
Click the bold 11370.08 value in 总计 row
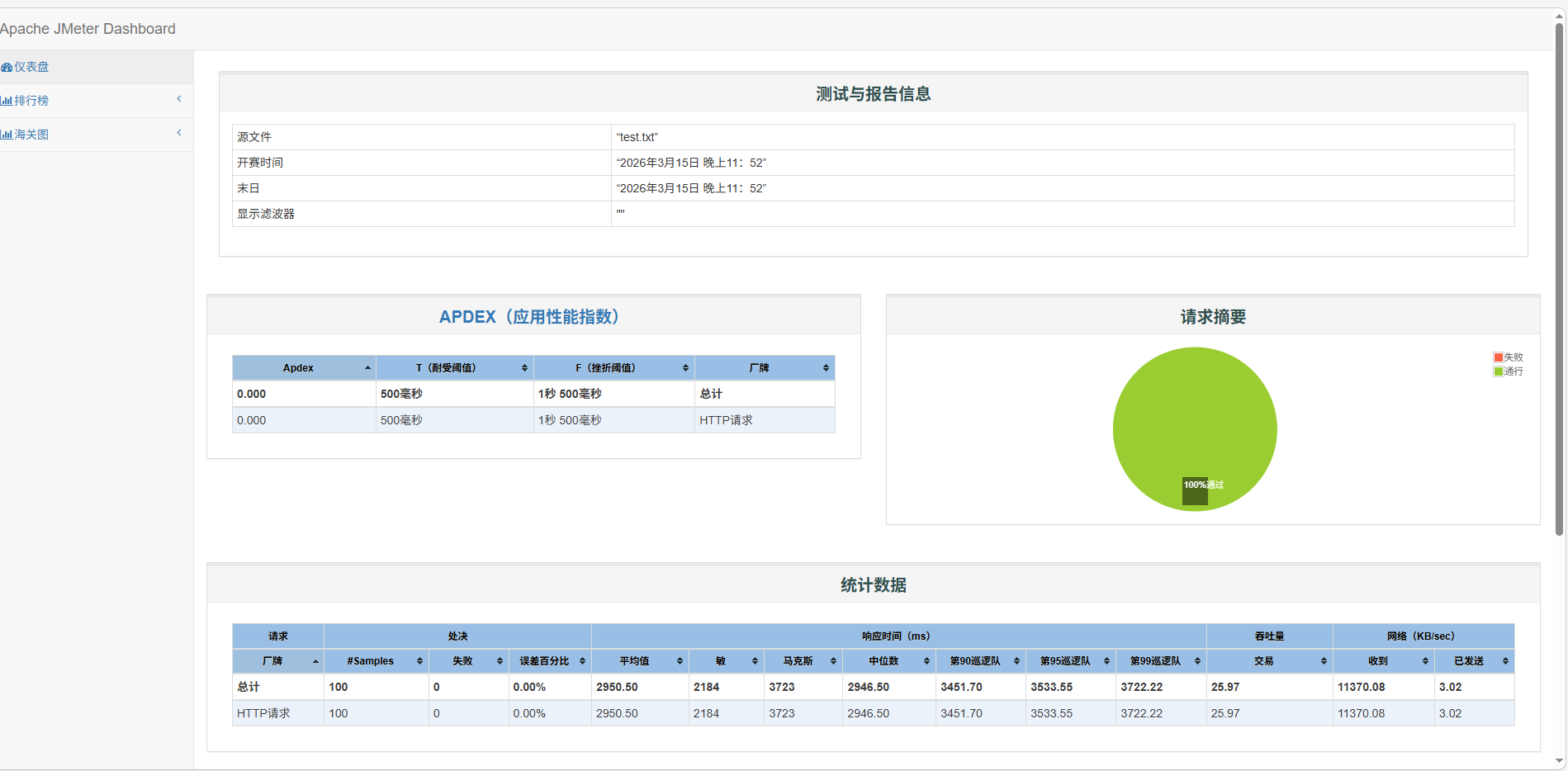tap(1362, 687)
